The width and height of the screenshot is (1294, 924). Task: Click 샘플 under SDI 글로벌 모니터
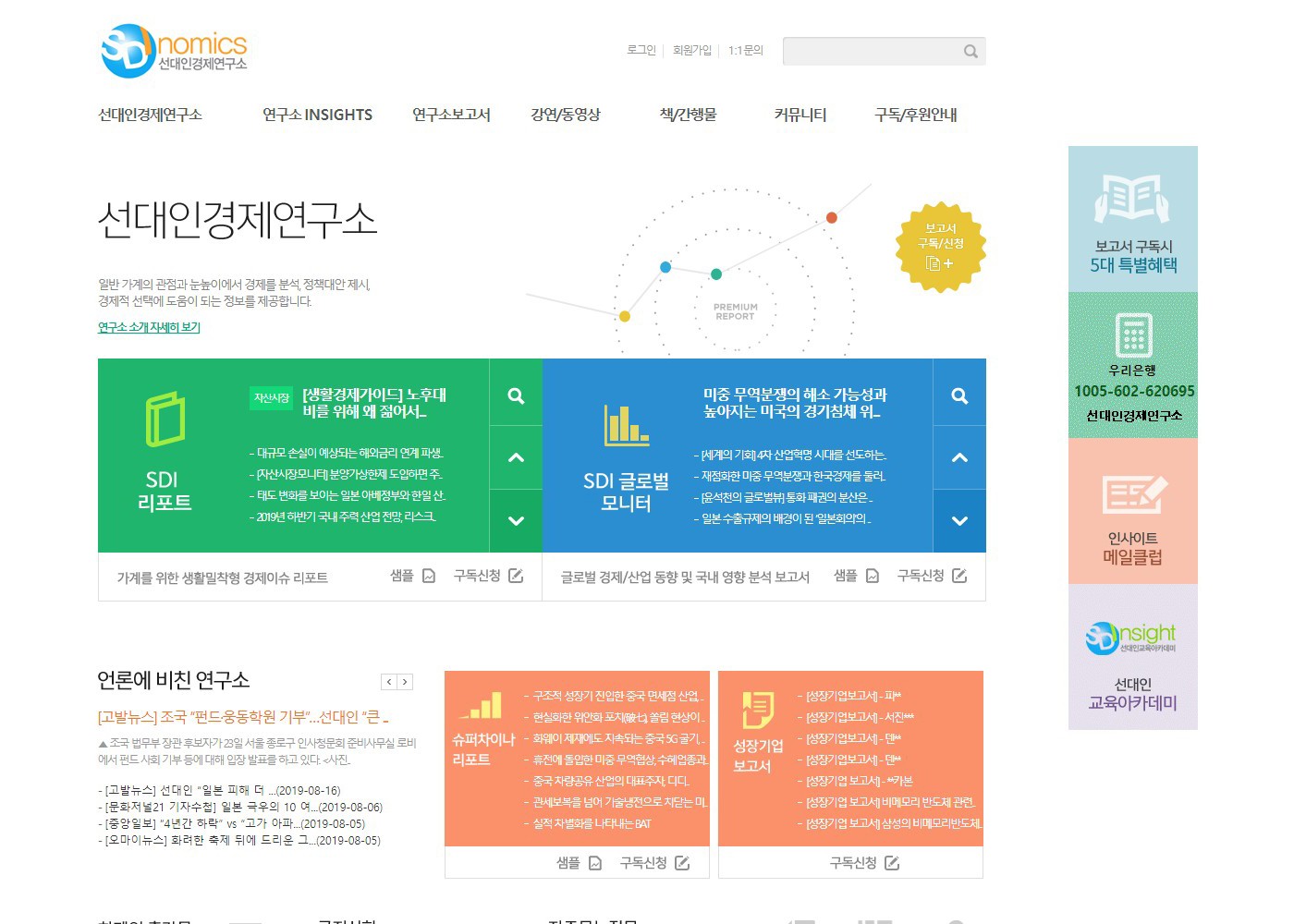tap(856, 576)
